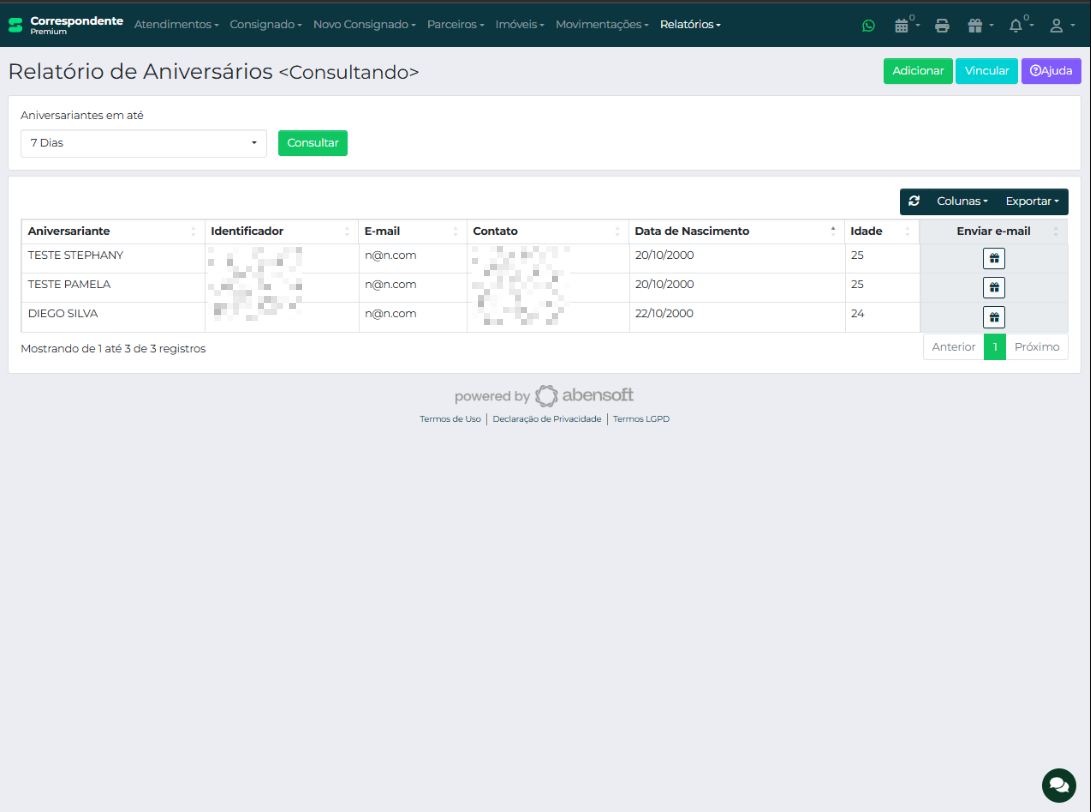Click the Consultar button
The image size is (1091, 812).
pyautogui.click(x=312, y=143)
